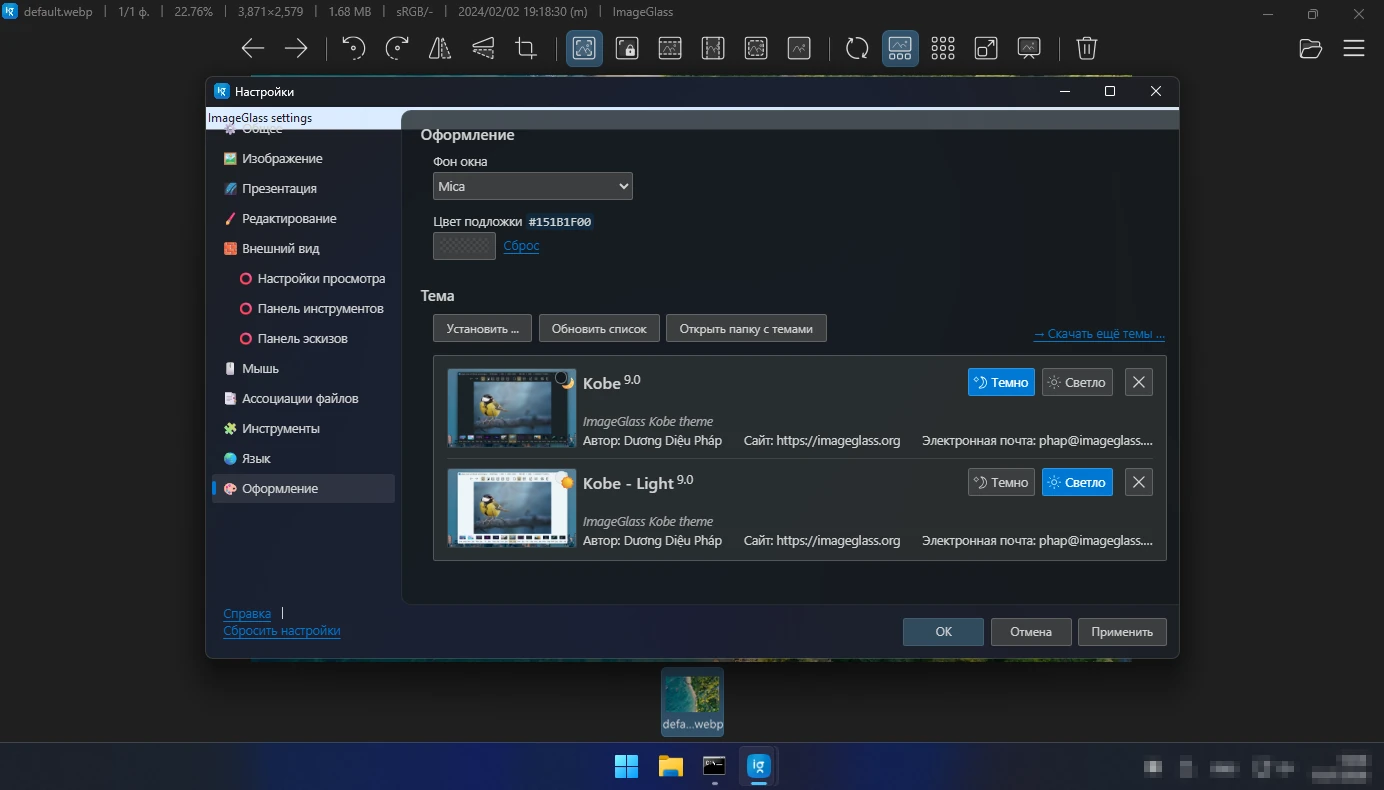Open the Презентация settings section
This screenshot has width=1384, height=790.
(303, 188)
